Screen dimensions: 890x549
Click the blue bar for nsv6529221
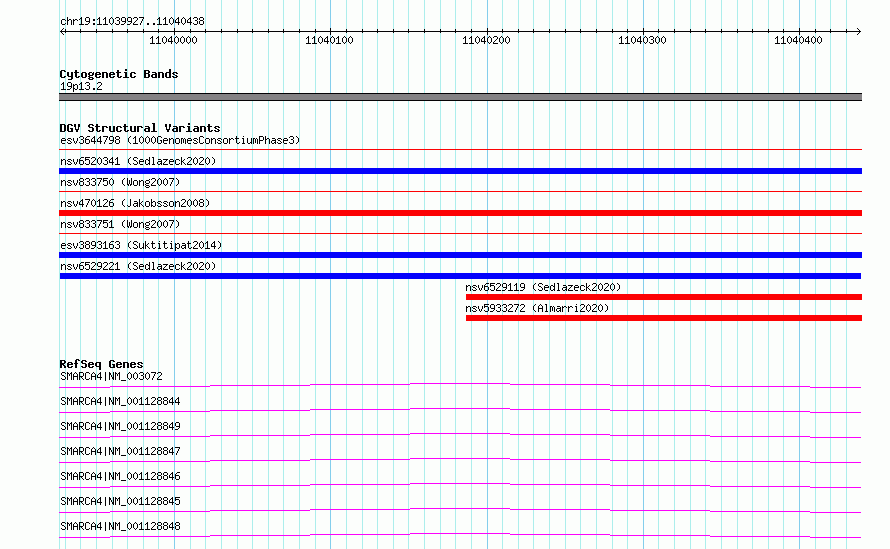click(x=460, y=276)
